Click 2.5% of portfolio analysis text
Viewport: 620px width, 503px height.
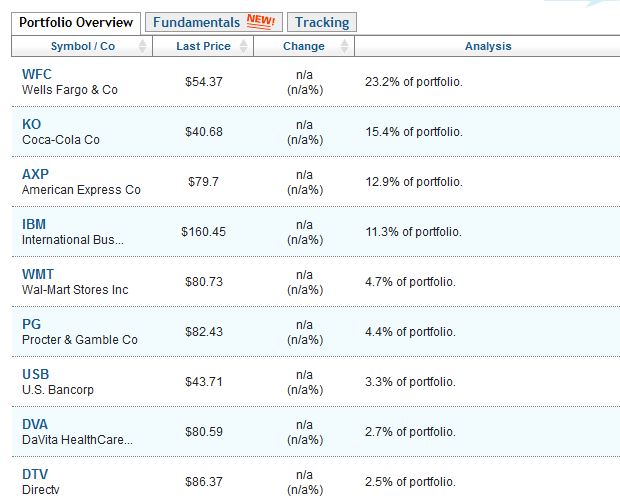point(410,482)
